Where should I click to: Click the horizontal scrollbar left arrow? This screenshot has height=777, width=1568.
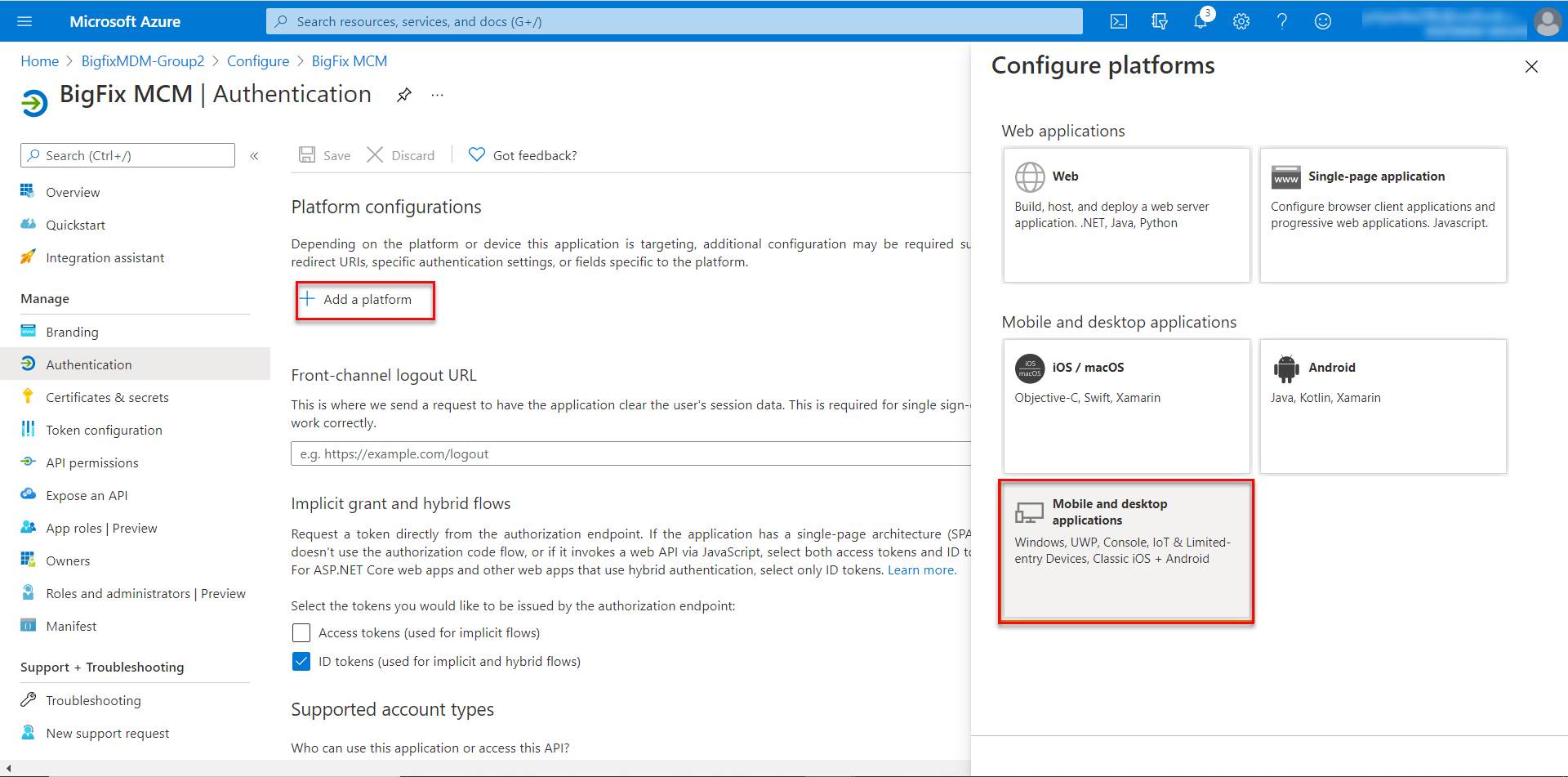tap(7, 769)
